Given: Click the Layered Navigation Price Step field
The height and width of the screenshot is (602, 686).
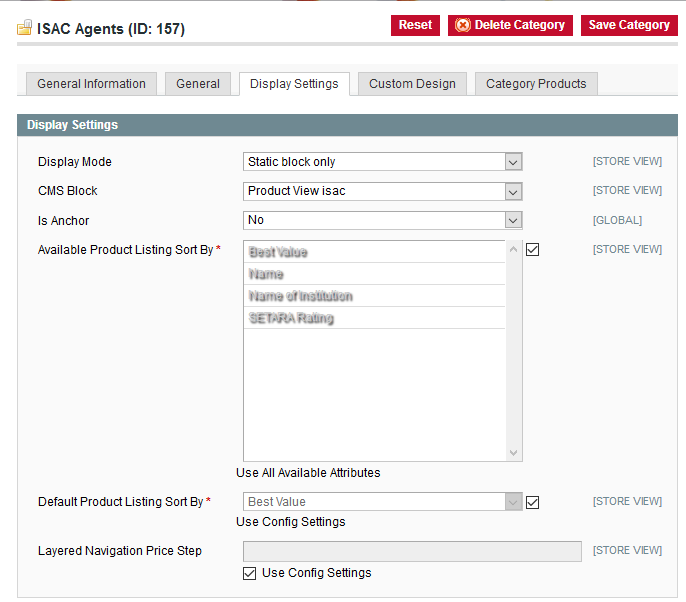Looking at the screenshot, I should click(x=412, y=551).
